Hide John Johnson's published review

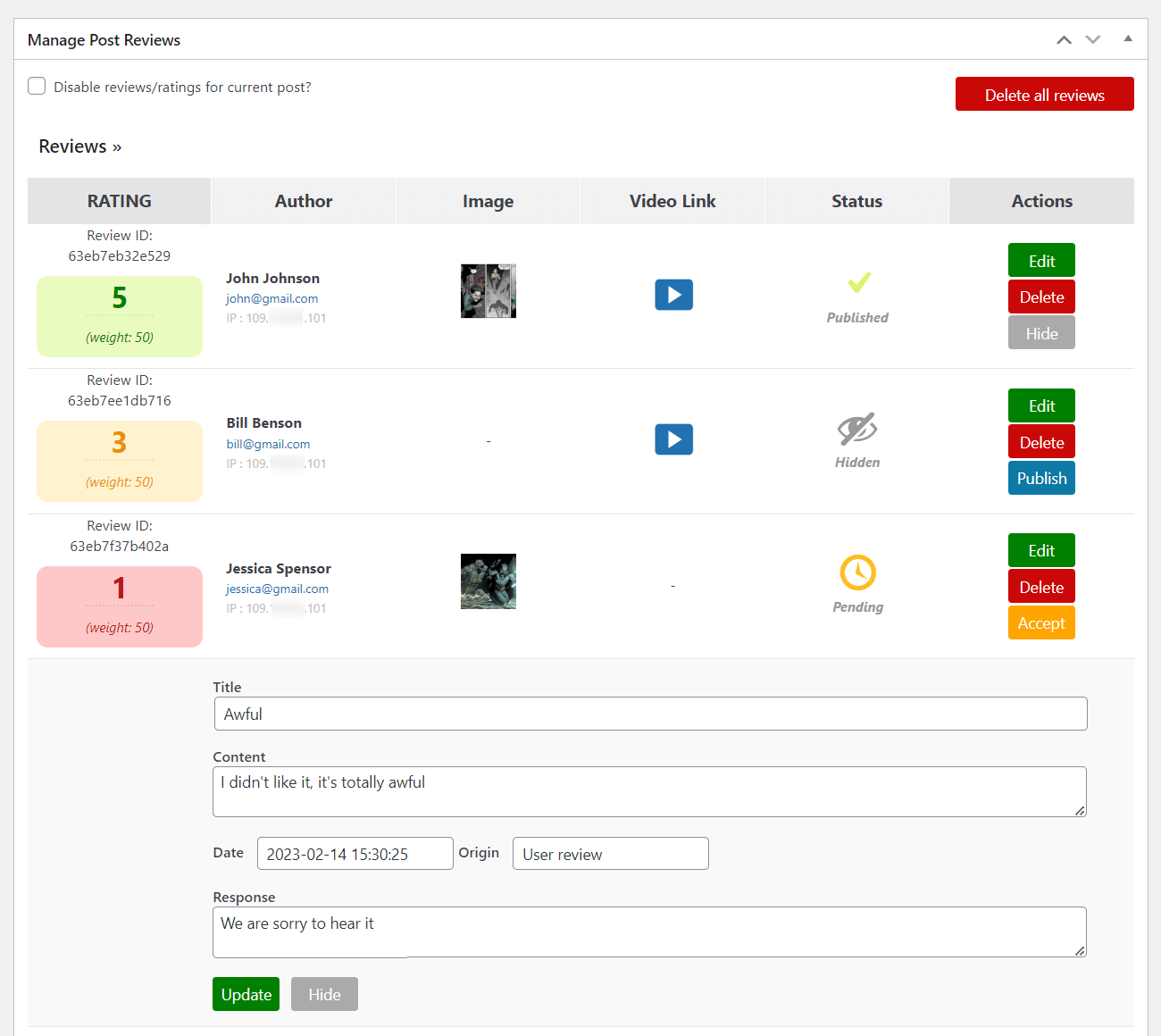(1041, 333)
